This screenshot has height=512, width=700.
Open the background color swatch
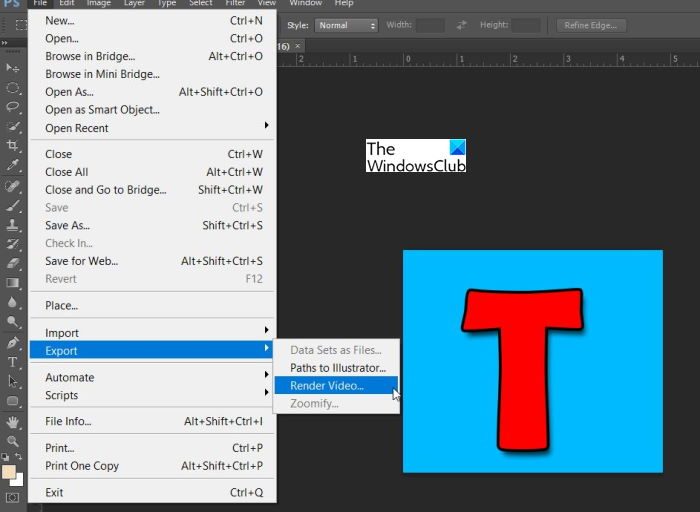coord(18,481)
